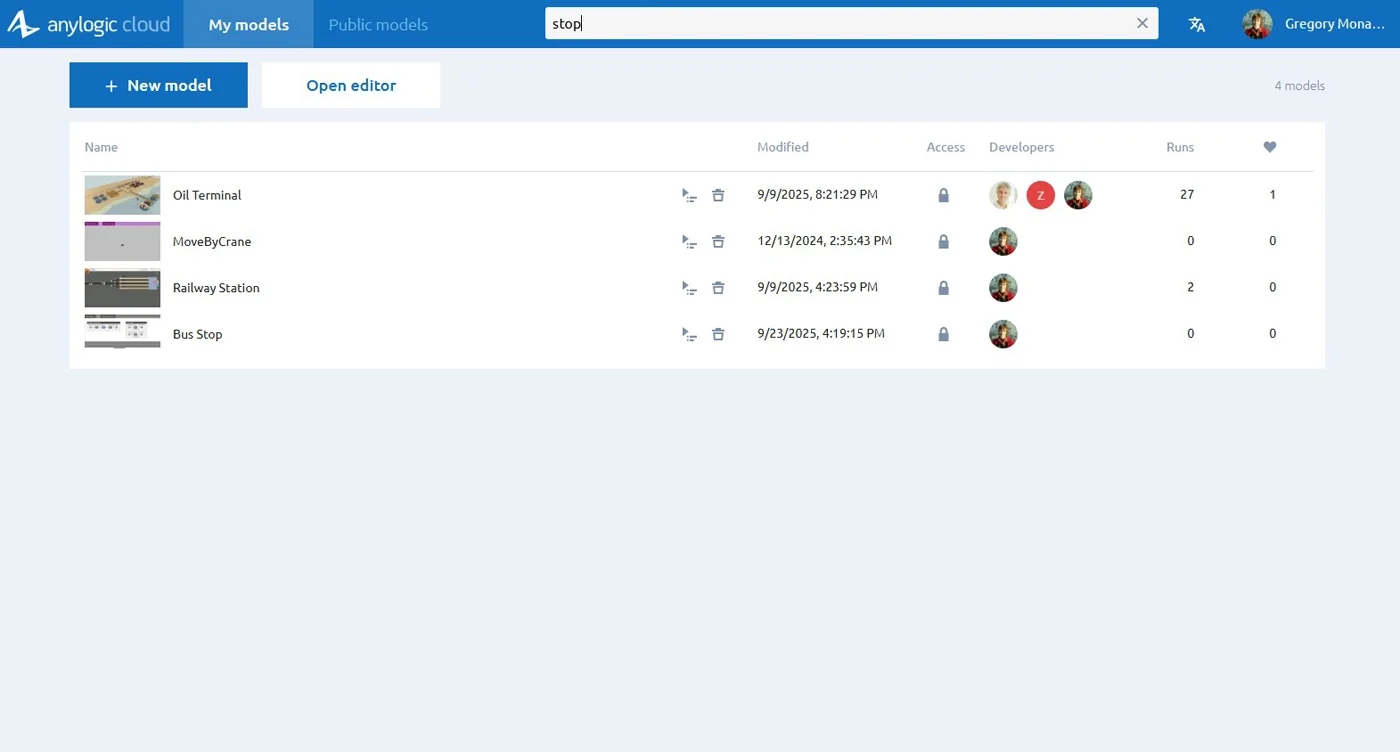Click the heart likes column header icon
This screenshot has width=1400, height=752.
click(1270, 147)
